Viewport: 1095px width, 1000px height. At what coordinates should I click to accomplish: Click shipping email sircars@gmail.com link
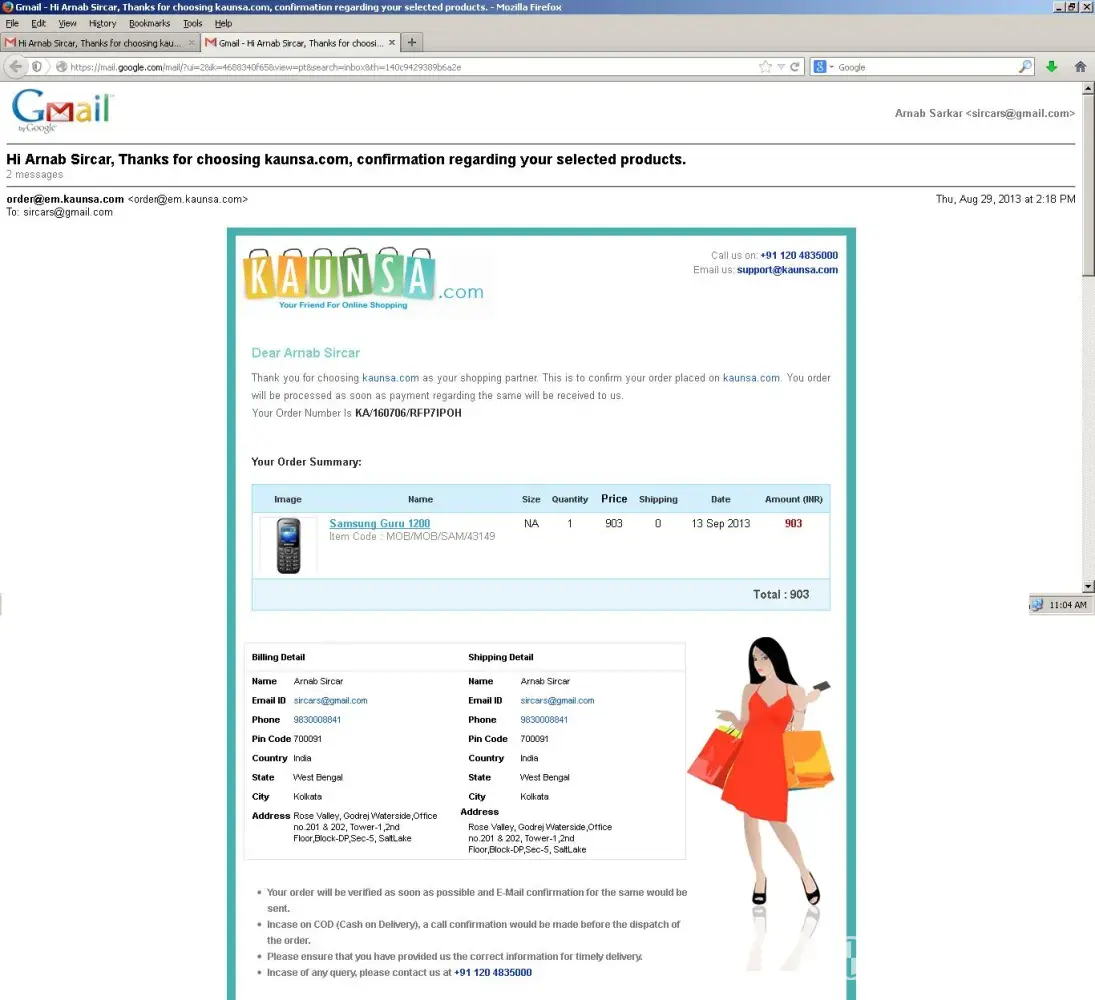(x=557, y=700)
